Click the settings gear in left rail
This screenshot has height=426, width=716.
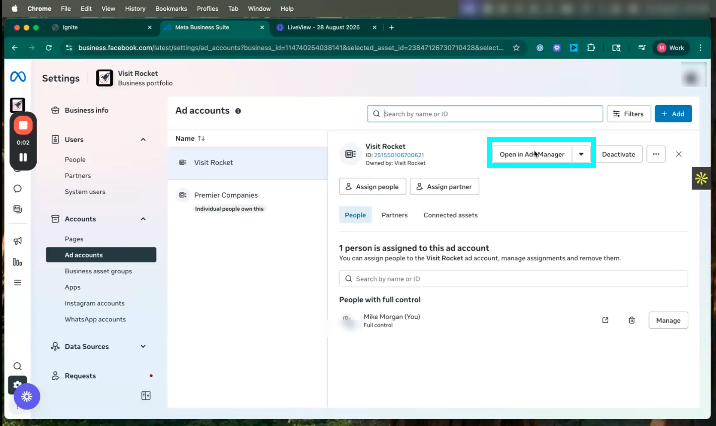coord(17,384)
